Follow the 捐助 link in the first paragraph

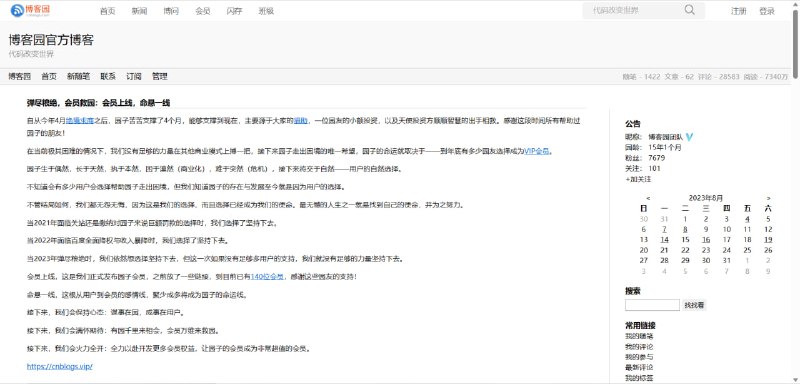(301, 121)
